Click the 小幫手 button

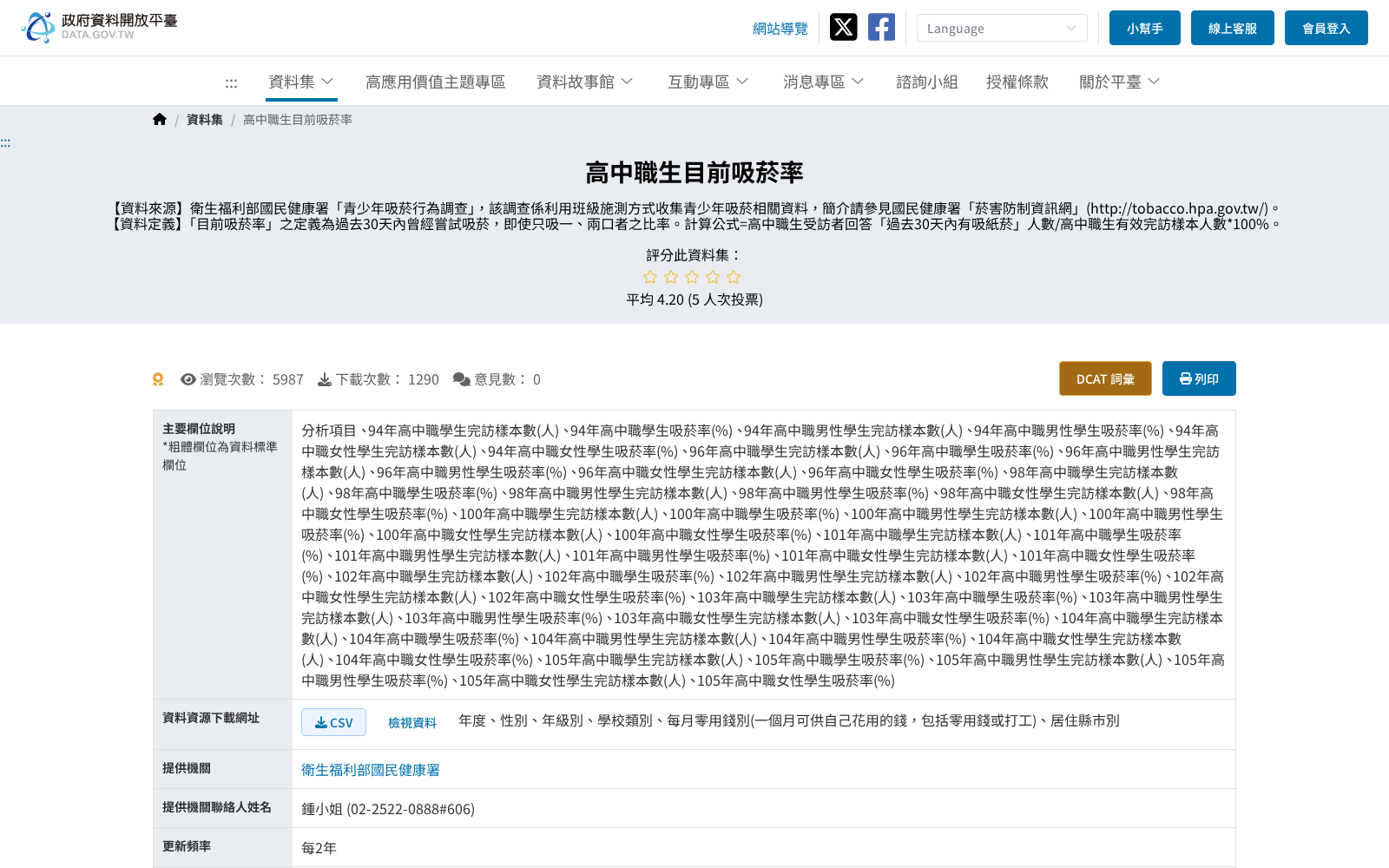[x=1145, y=28]
